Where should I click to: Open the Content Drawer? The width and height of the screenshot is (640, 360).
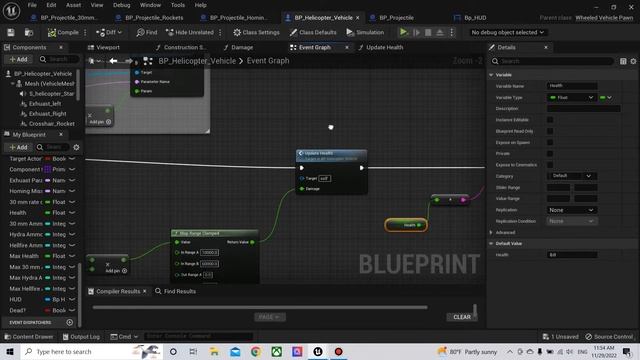29,337
